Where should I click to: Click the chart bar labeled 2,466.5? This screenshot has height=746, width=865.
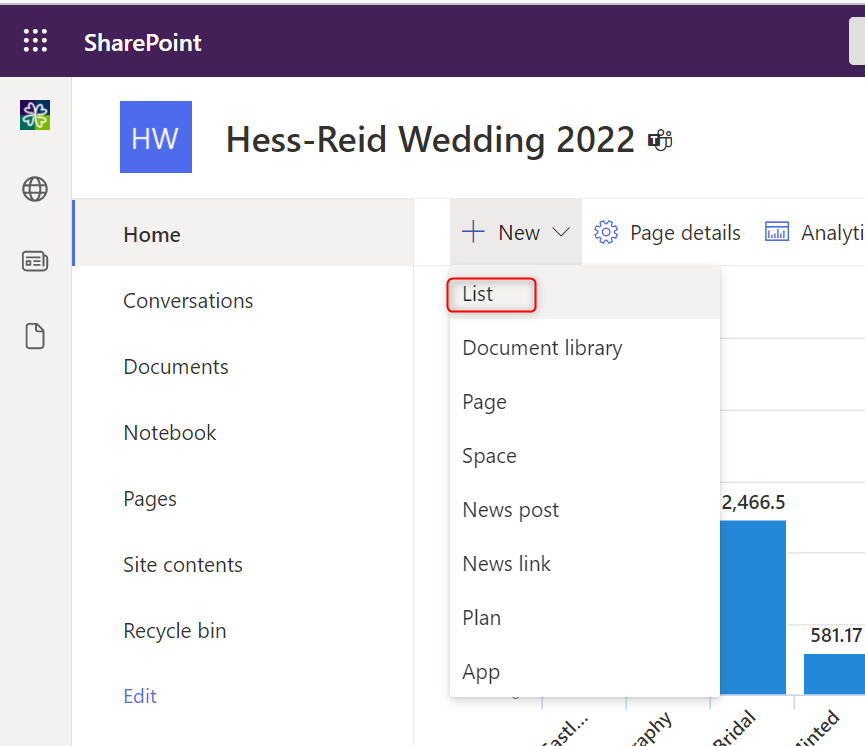(753, 607)
